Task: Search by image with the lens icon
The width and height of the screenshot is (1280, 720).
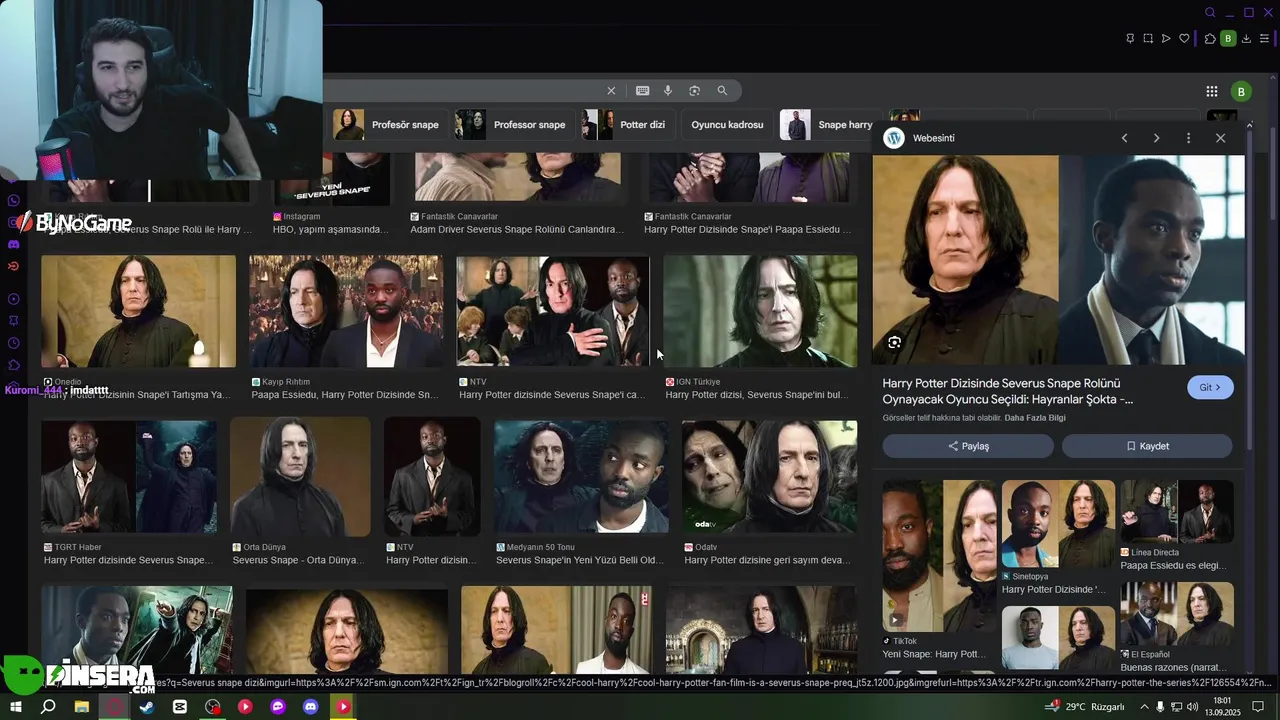Action: (694, 91)
